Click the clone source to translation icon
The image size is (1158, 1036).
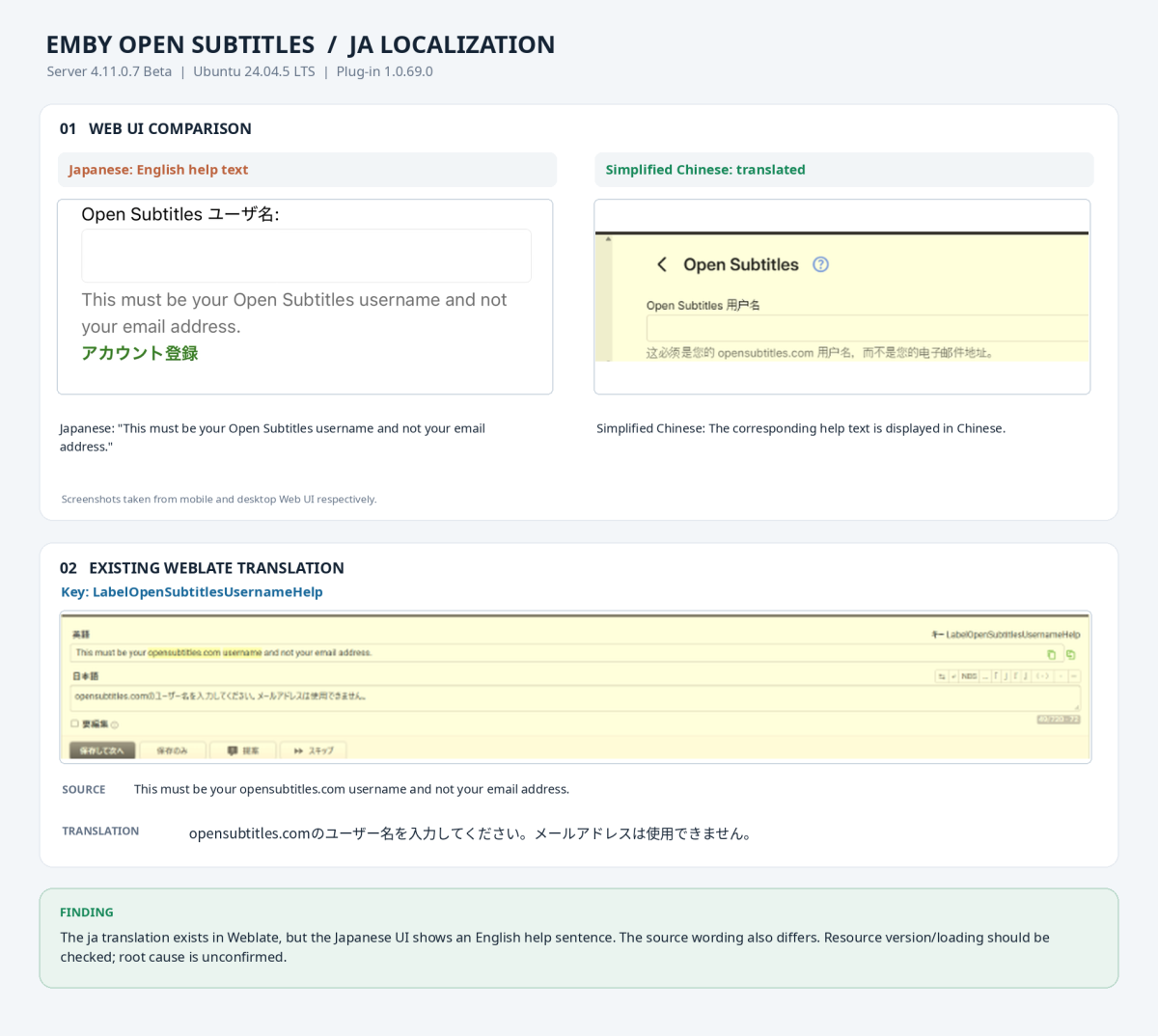tap(1070, 655)
